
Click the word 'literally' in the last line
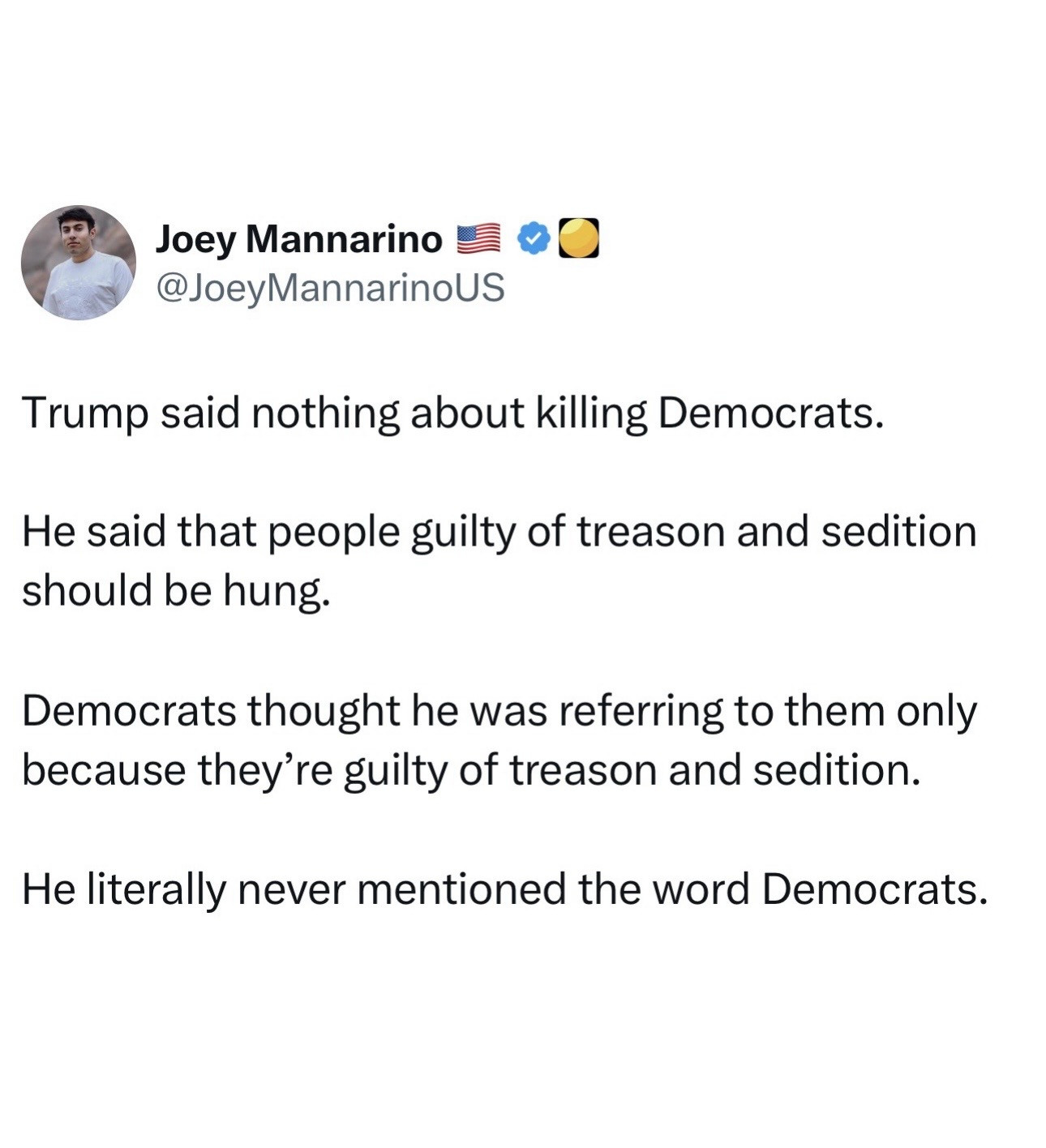click(x=156, y=889)
